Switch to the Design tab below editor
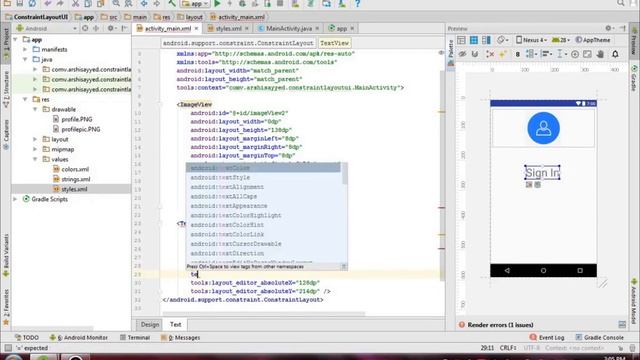 [x=150, y=324]
